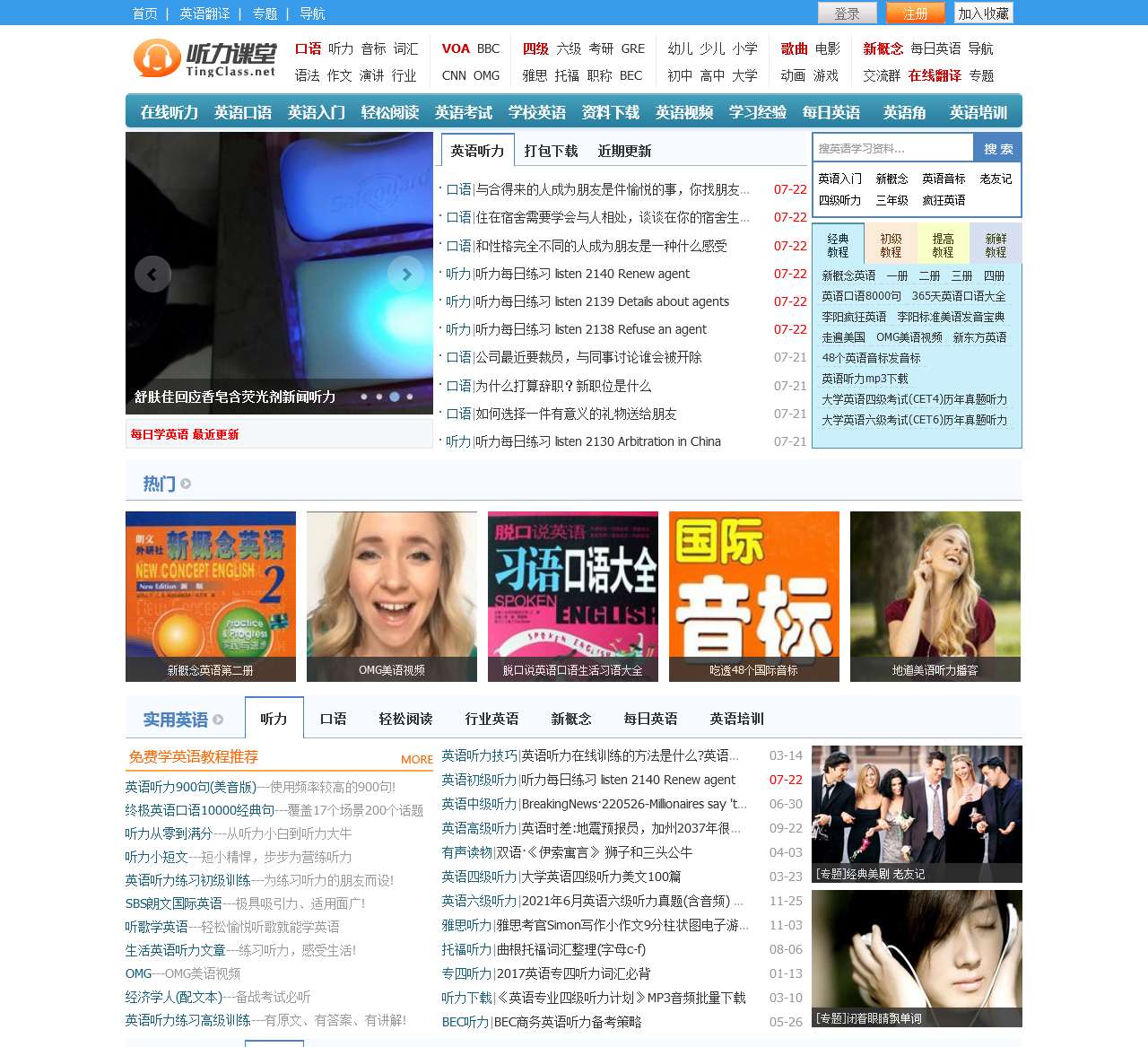This screenshot has width=1148, height=1047.
Task: Switch to the 打包下载 tab
Action: point(550,150)
